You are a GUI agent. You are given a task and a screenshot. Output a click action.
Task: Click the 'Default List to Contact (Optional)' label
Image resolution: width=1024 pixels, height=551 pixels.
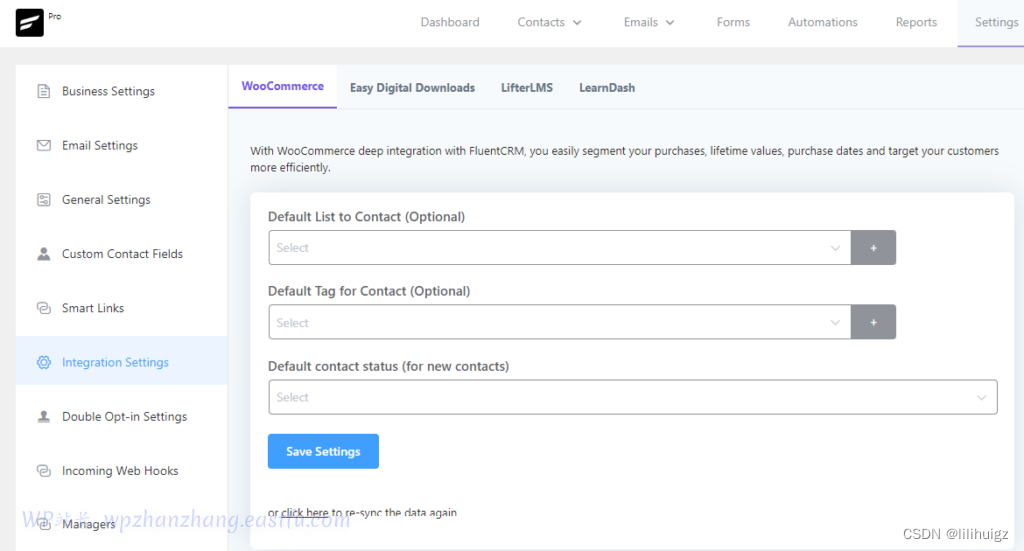(x=366, y=217)
